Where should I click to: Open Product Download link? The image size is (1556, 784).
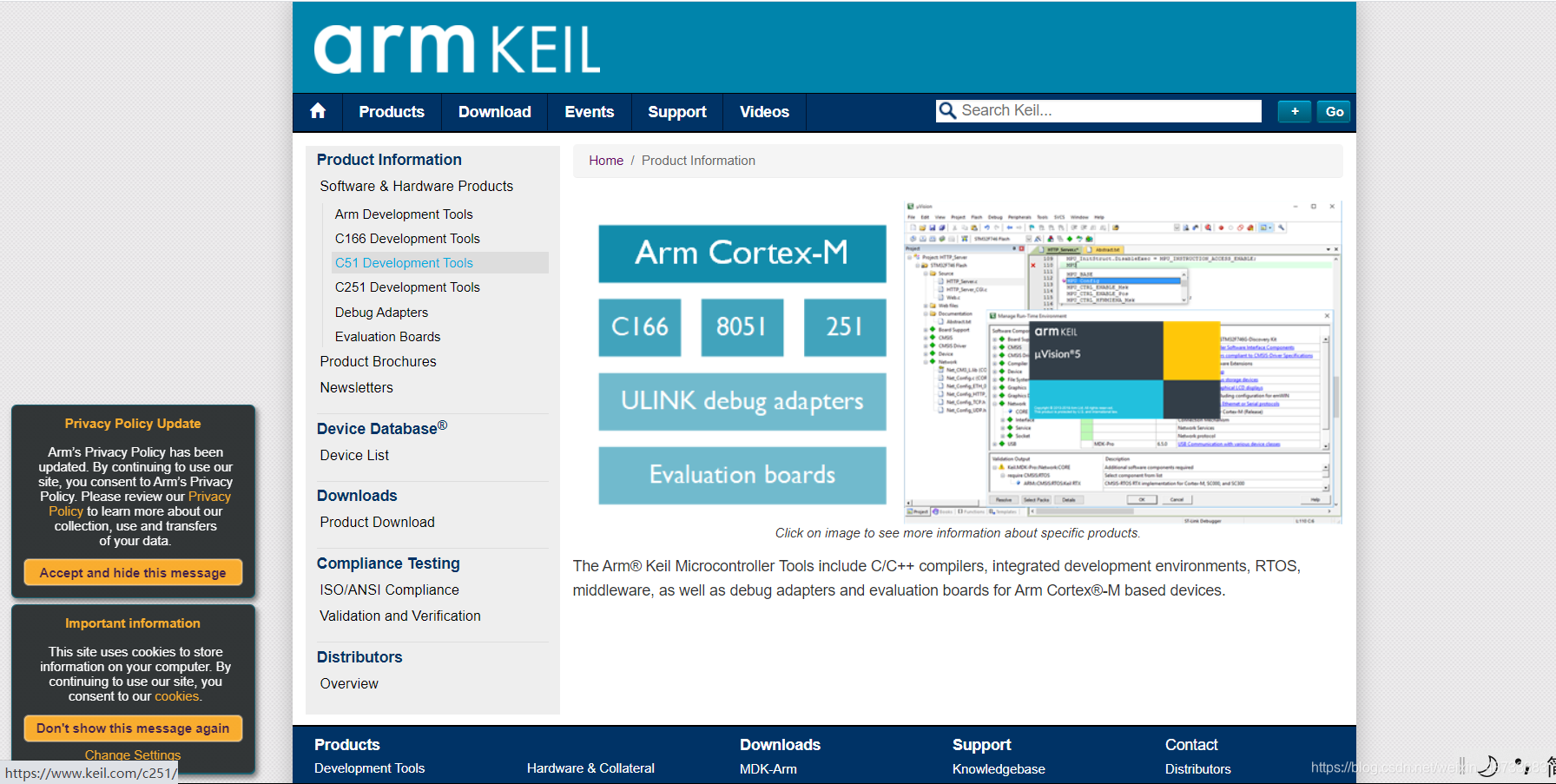point(377,522)
